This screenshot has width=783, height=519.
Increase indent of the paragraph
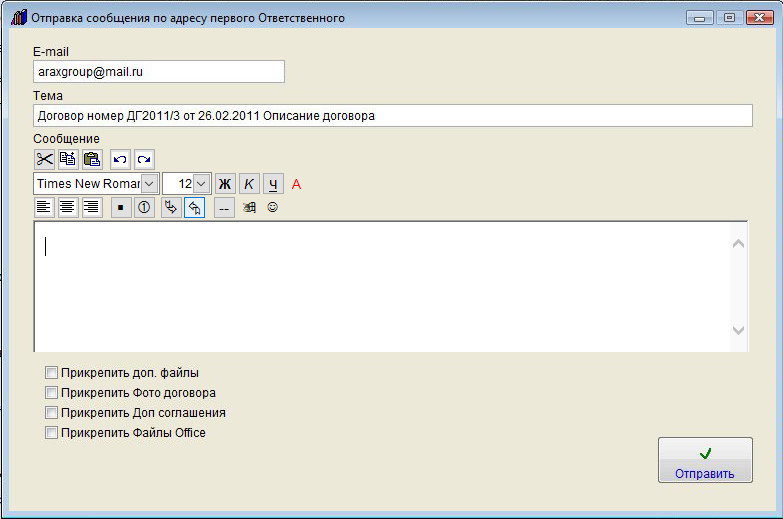171,207
